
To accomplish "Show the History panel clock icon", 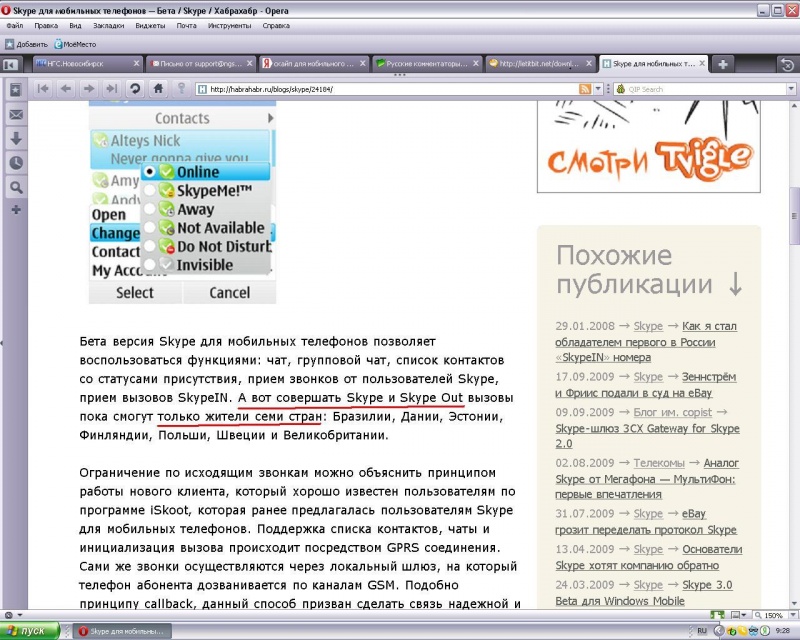I will click(x=16, y=162).
